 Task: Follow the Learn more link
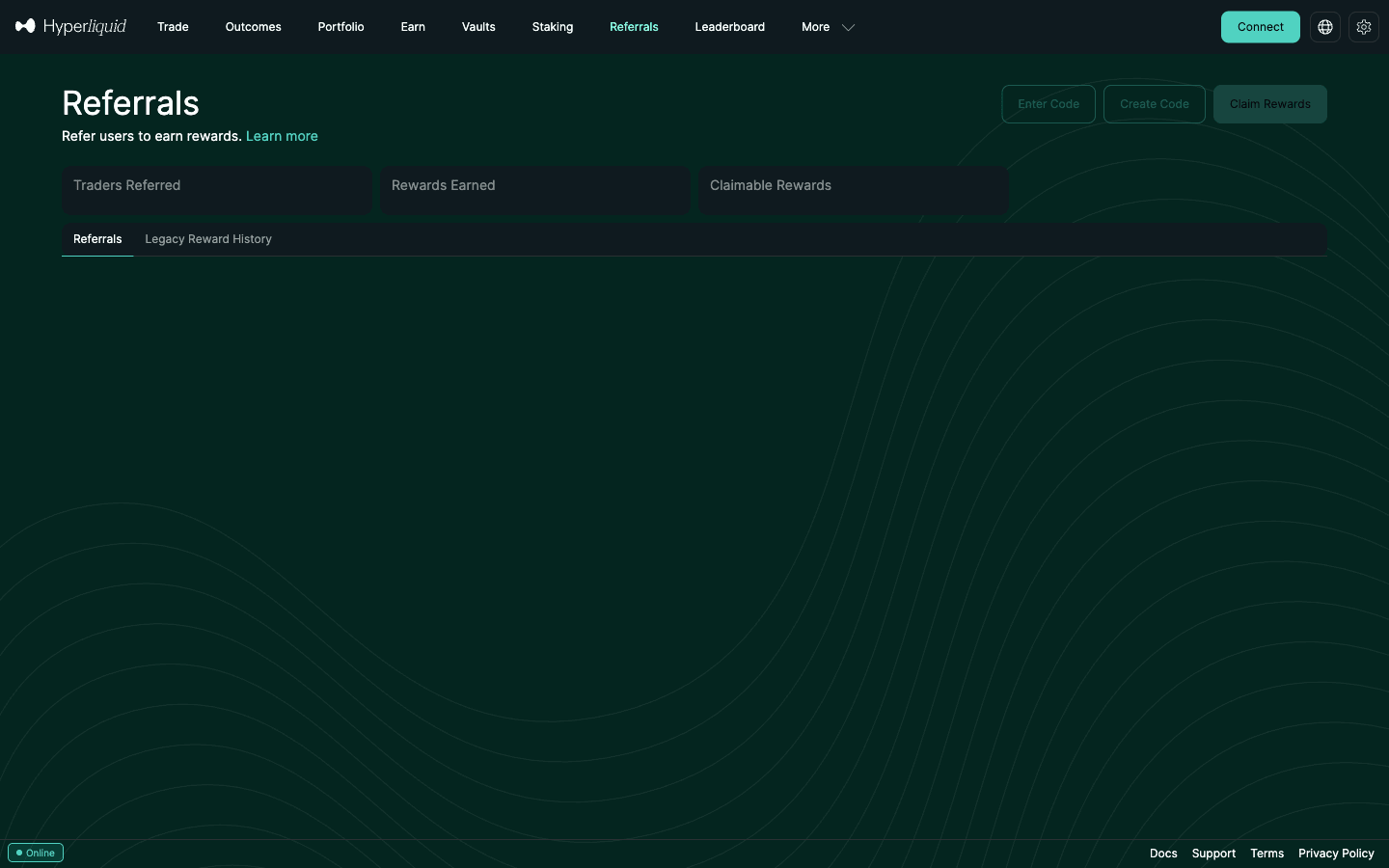(x=282, y=136)
